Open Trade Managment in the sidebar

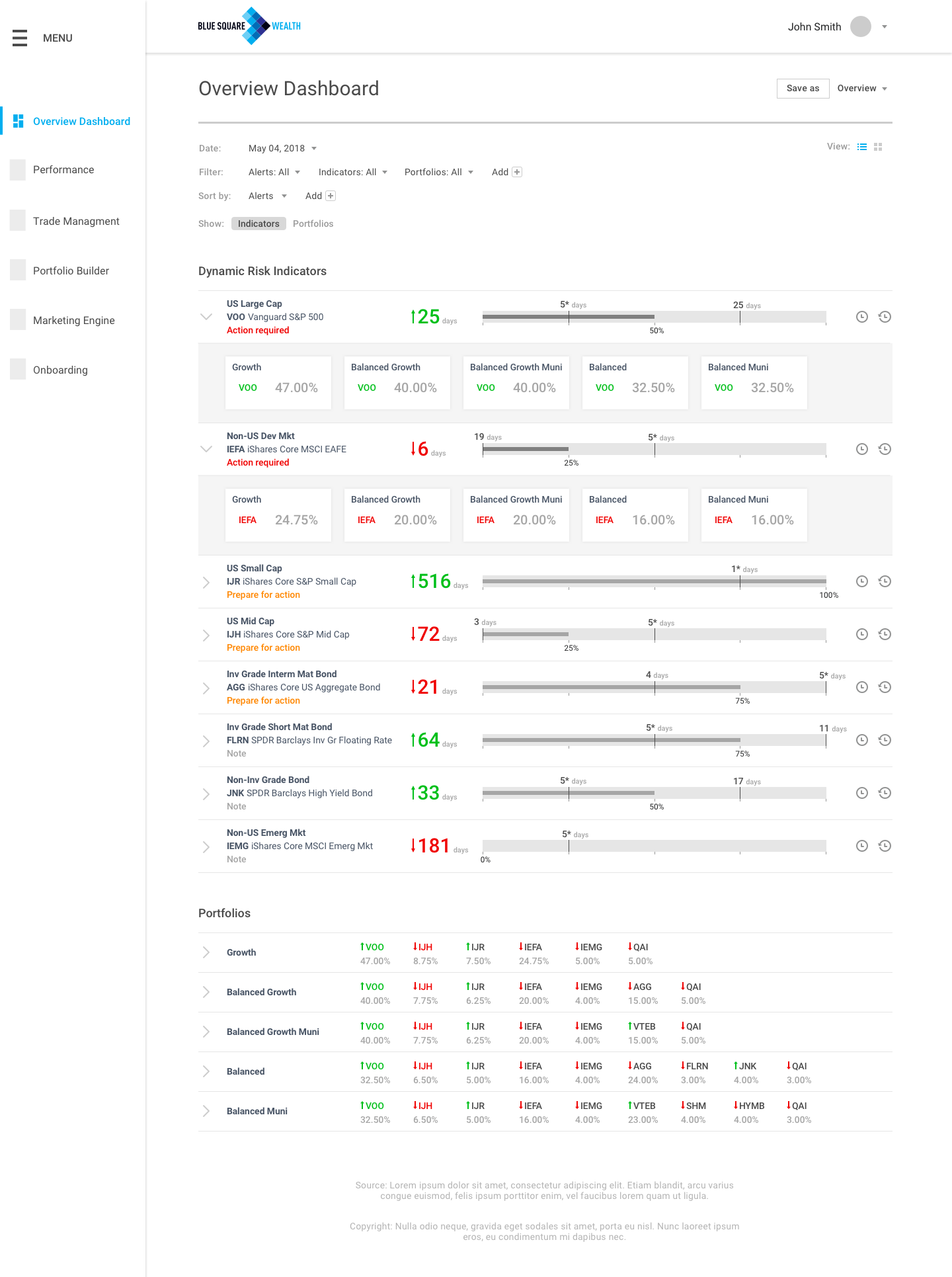[x=76, y=222]
